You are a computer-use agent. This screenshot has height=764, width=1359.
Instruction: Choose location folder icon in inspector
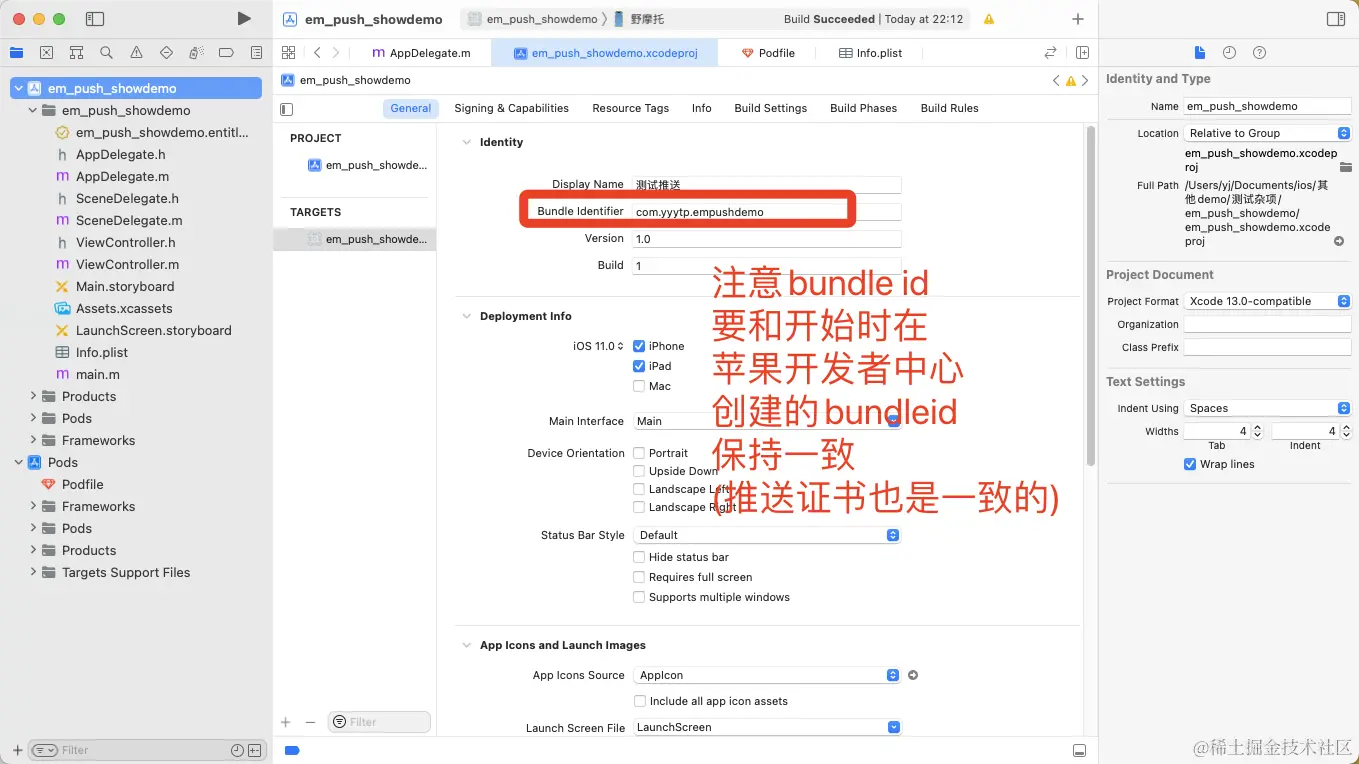(x=1345, y=167)
